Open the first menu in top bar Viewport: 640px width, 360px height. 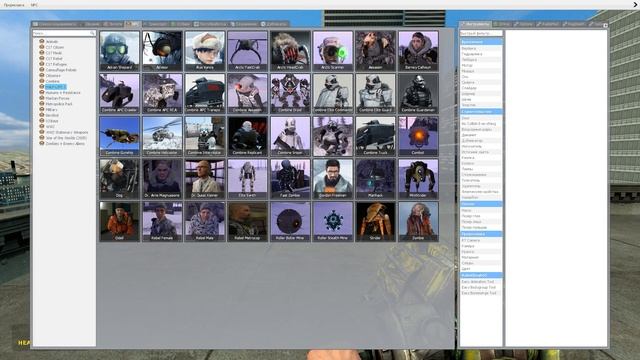pyautogui.click(x=14, y=5)
